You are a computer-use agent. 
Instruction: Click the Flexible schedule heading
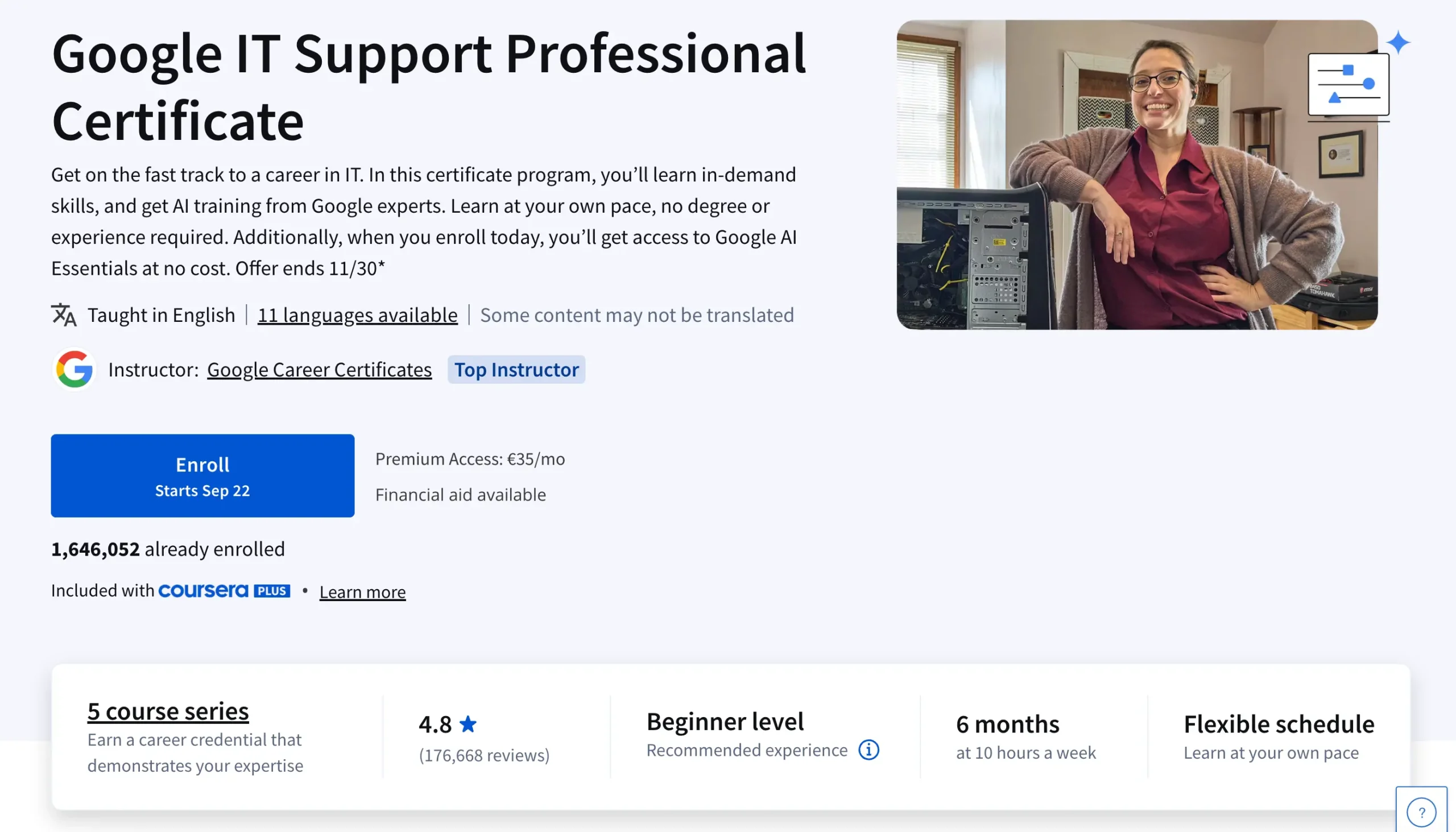(1279, 724)
